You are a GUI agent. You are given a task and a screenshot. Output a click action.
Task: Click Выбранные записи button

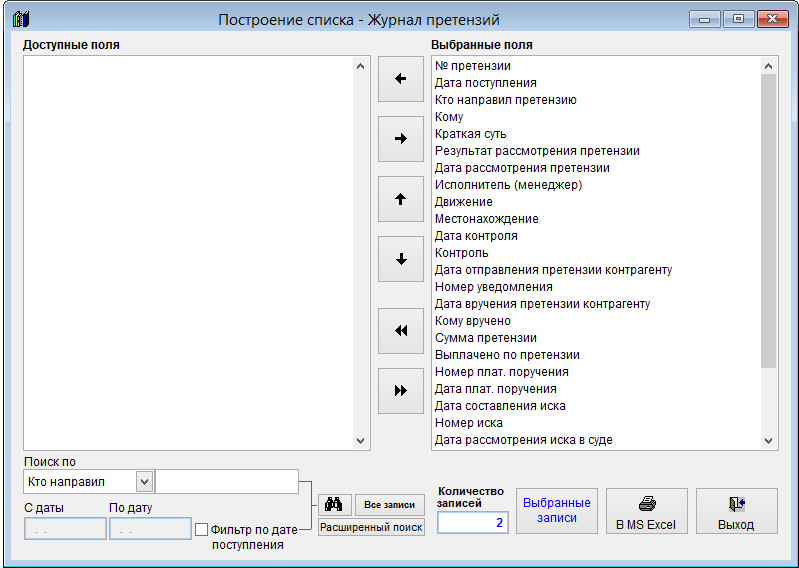pos(556,511)
